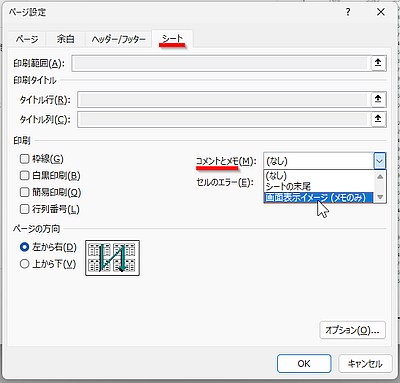Select シートの末尾 list option
Image resolution: width=400 pixels, height=383 pixels.
coord(319,186)
